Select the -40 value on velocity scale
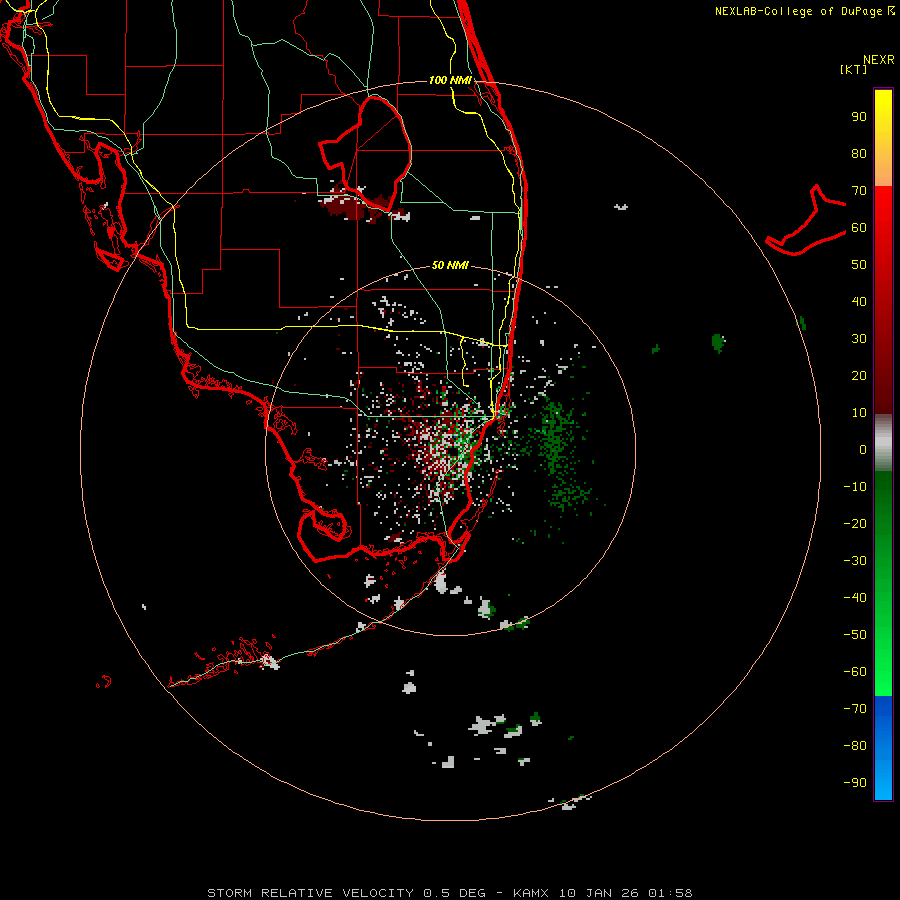 point(855,598)
